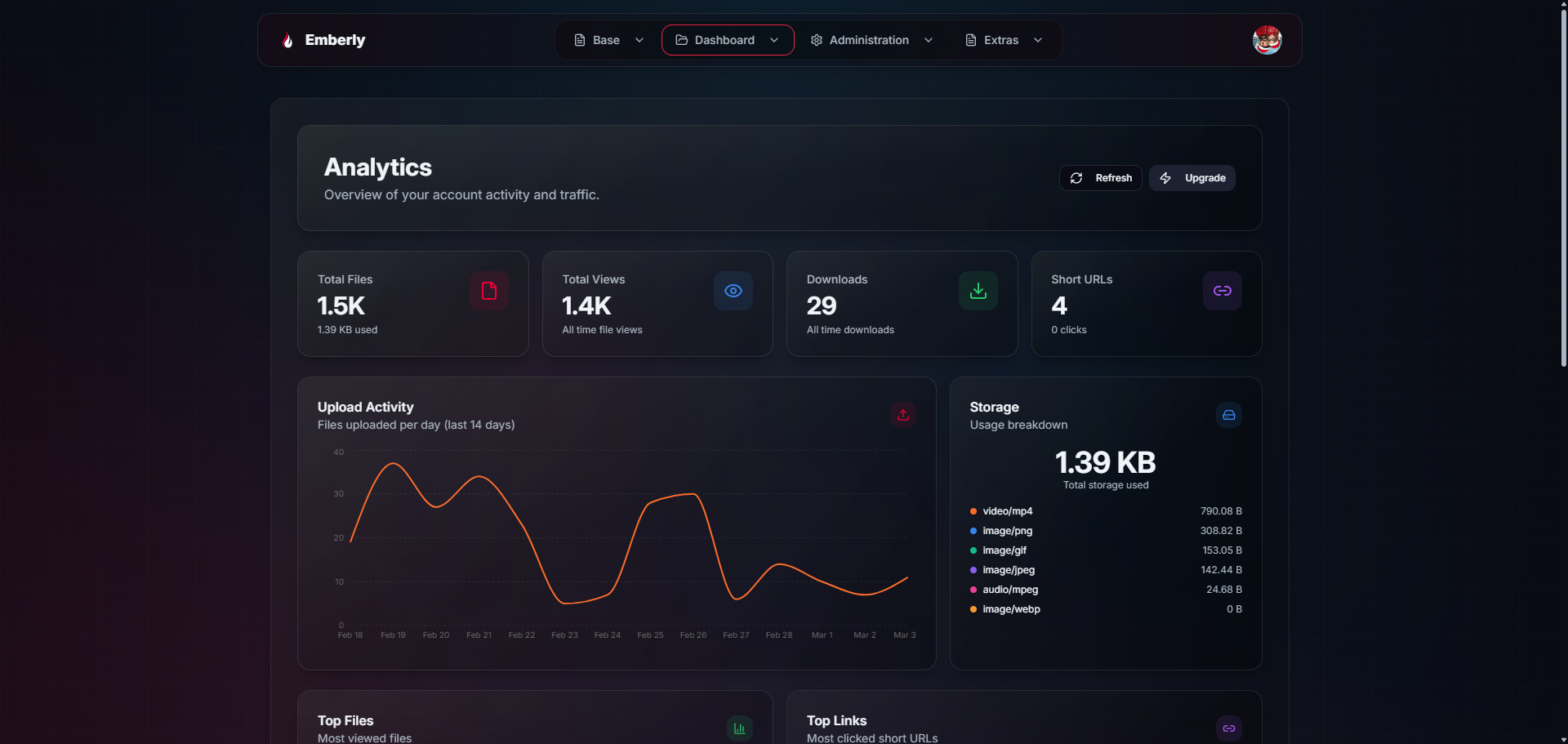Click the Top Links heading
The height and width of the screenshot is (744, 1568).
point(837,720)
